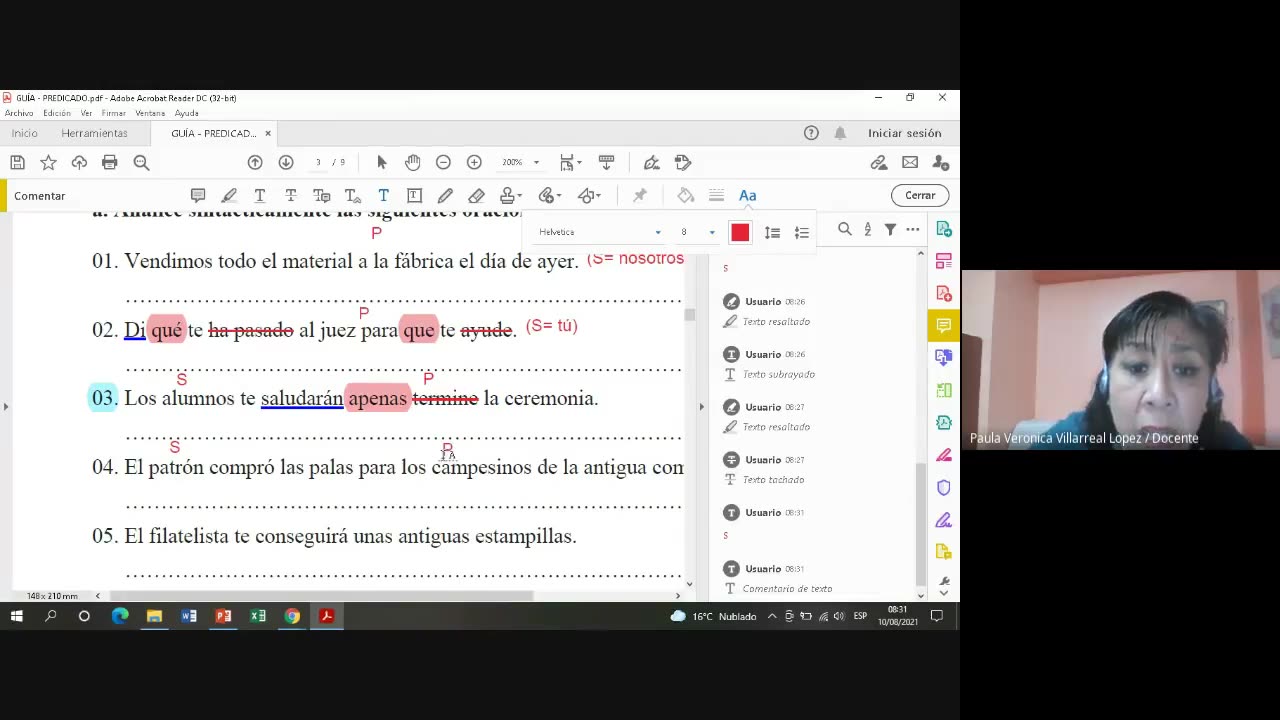
Task: Open the Ventana menu
Action: coord(150,113)
